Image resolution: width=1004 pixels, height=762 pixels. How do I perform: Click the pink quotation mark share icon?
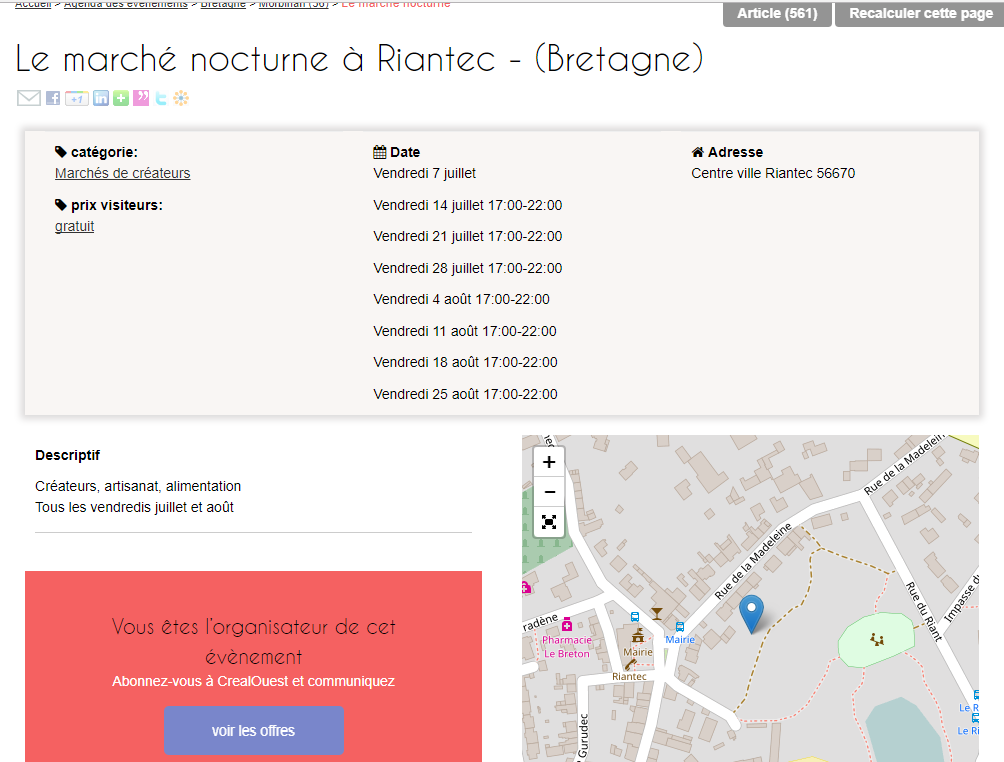pyautogui.click(x=141, y=98)
